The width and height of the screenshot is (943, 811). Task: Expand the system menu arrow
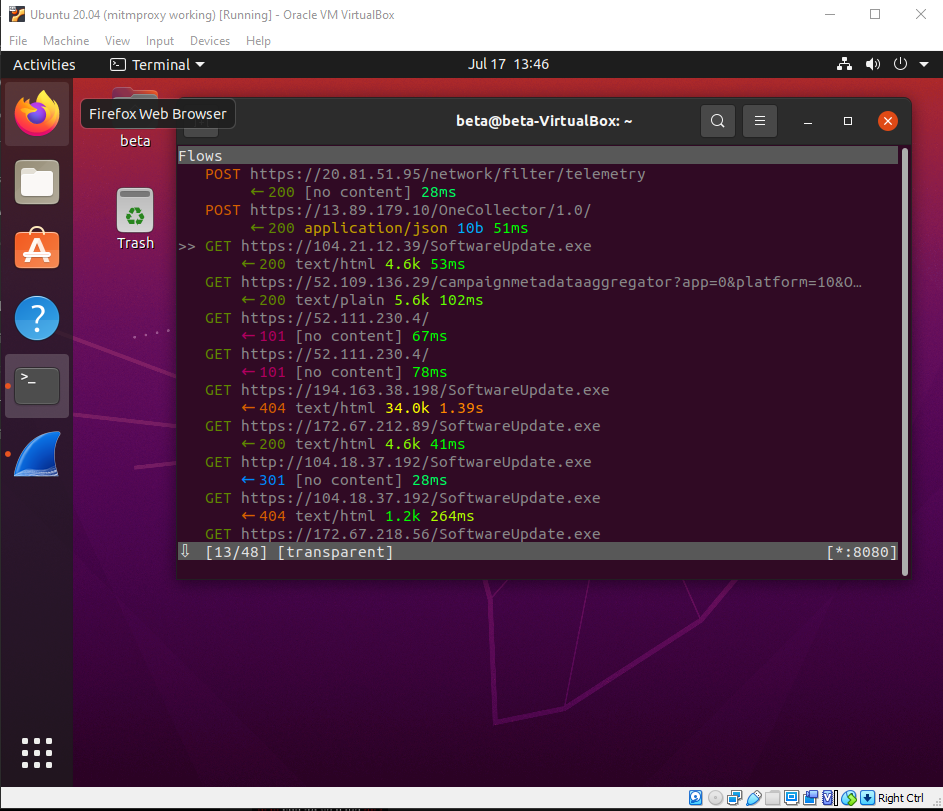[924, 64]
